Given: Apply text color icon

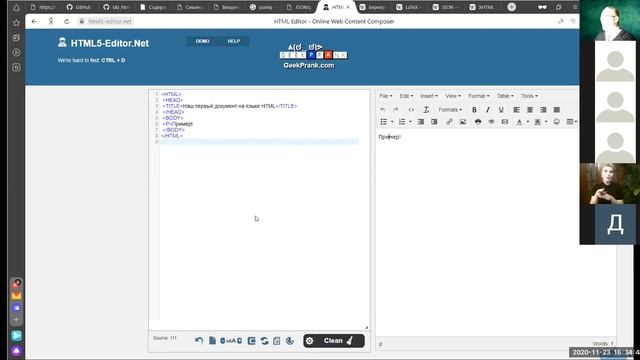Looking at the screenshot, I should (519, 122).
